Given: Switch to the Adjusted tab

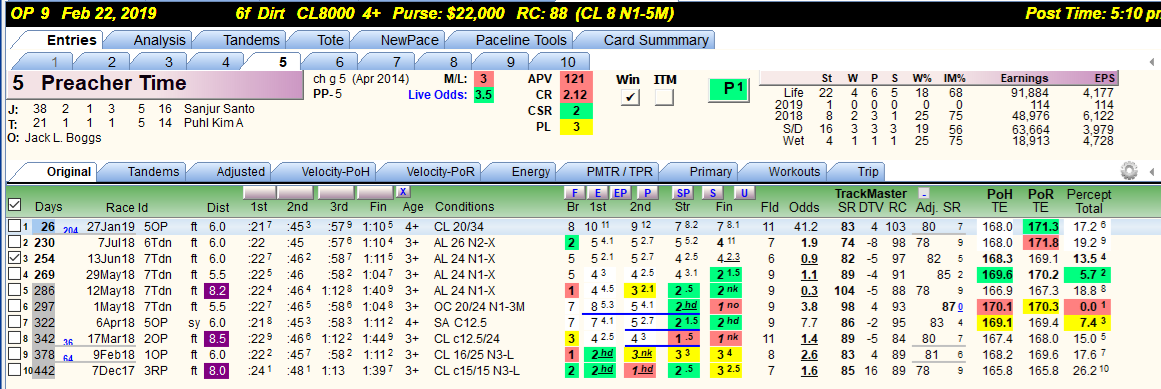Looking at the screenshot, I should [241, 172].
